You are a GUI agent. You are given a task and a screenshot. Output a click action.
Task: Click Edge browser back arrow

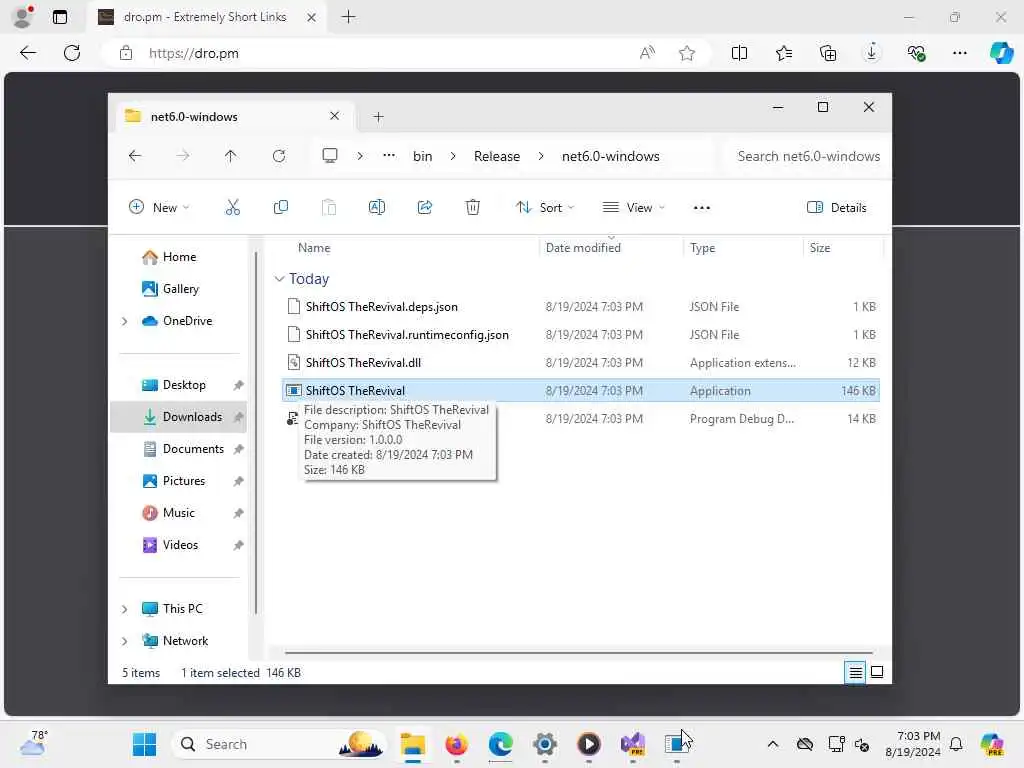27,53
